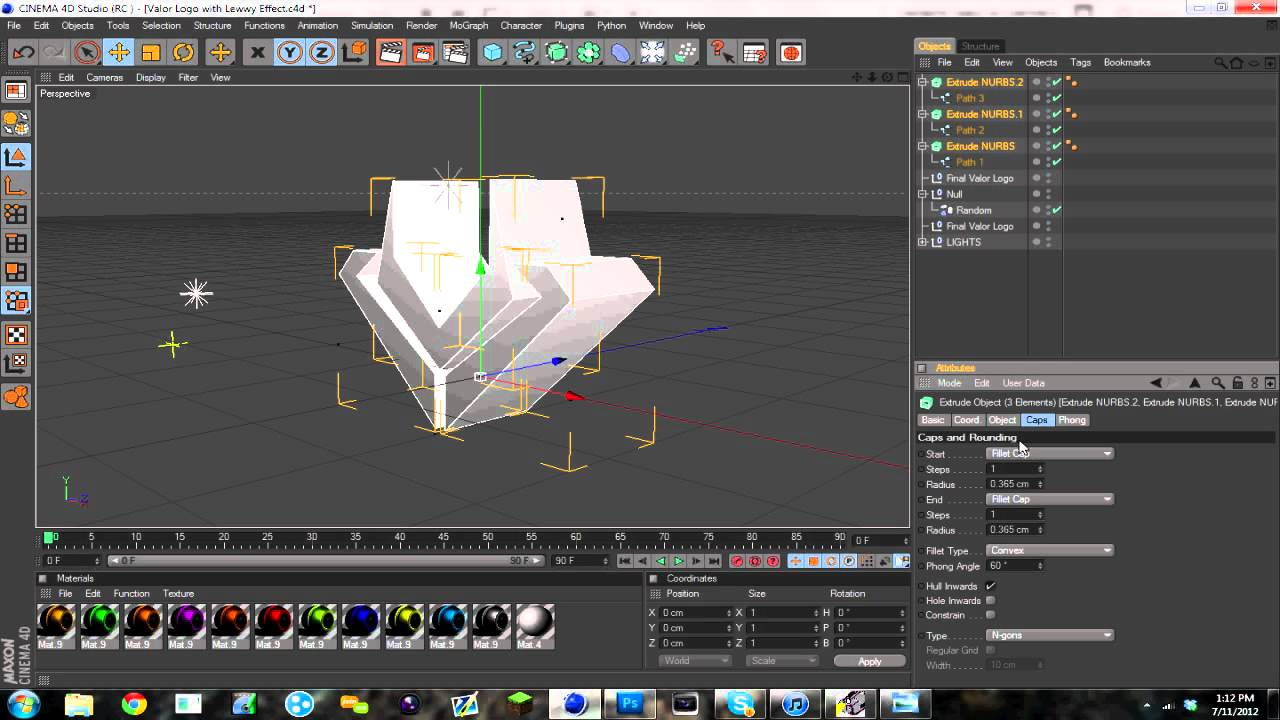Viewport: 1280px width, 720px height.
Task: Add a cube primitive object
Action: click(492, 53)
